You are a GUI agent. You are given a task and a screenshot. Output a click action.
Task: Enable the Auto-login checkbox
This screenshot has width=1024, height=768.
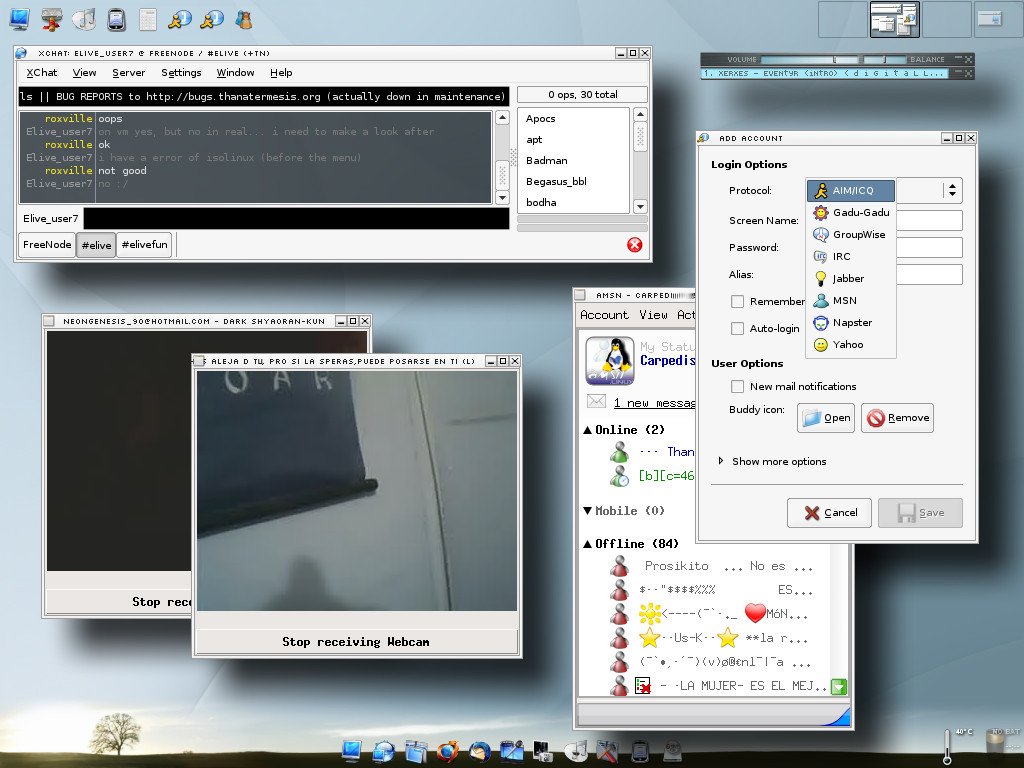click(737, 328)
